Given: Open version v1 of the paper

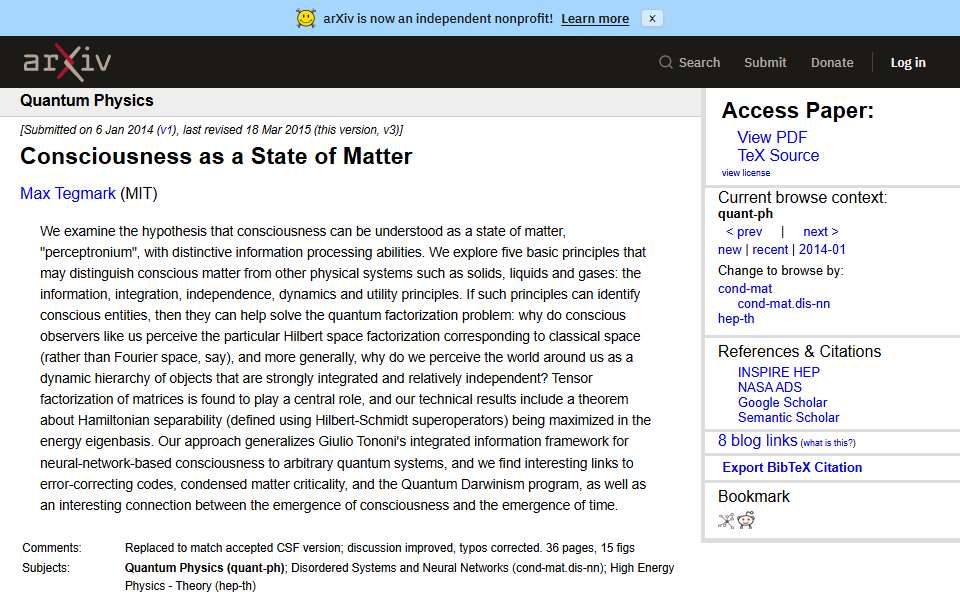Looking at the screenshot, I should (166, 130).
